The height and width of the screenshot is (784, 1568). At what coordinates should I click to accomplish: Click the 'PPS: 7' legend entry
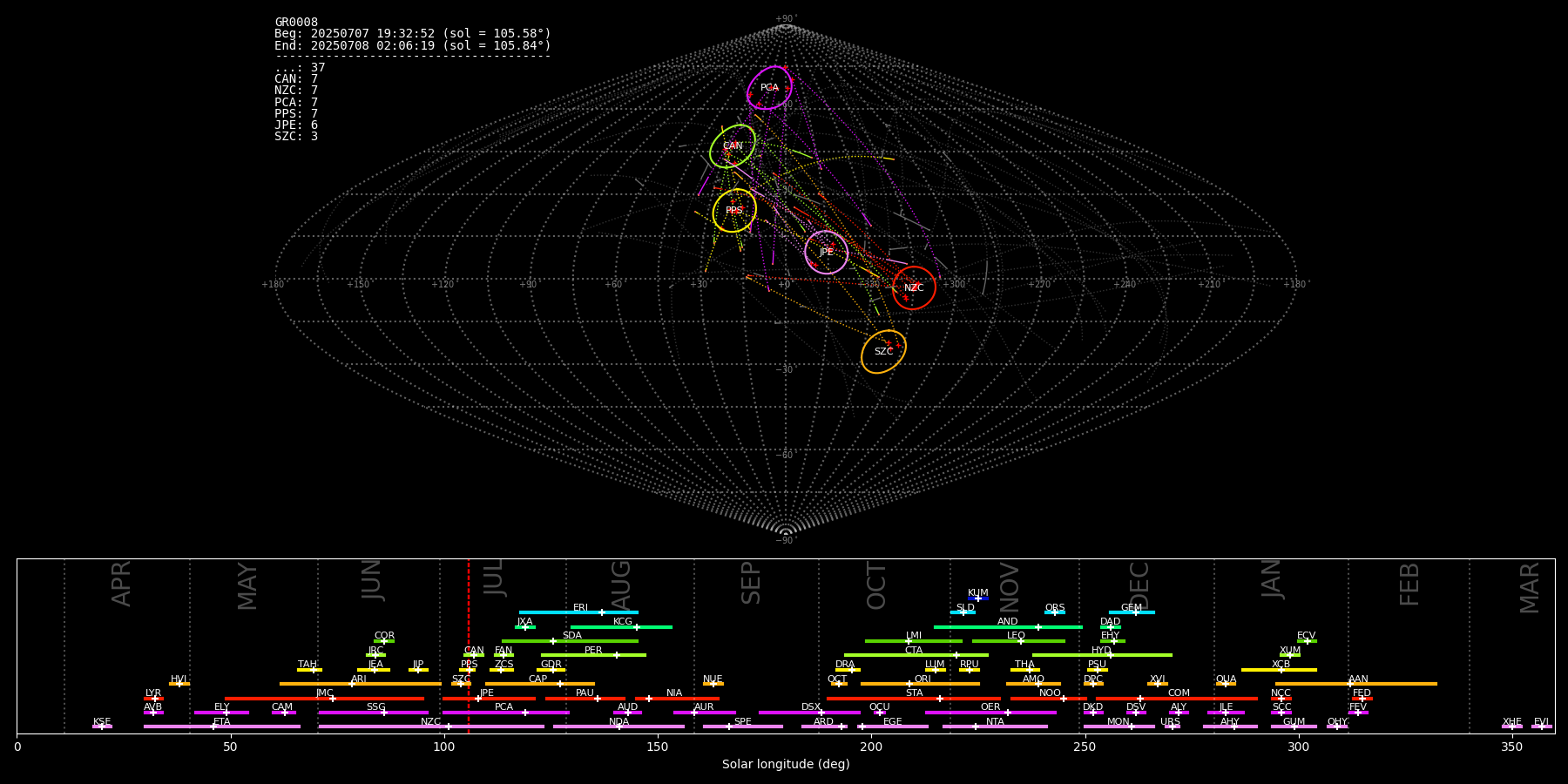pyautogui.click(x=296, y=113)
